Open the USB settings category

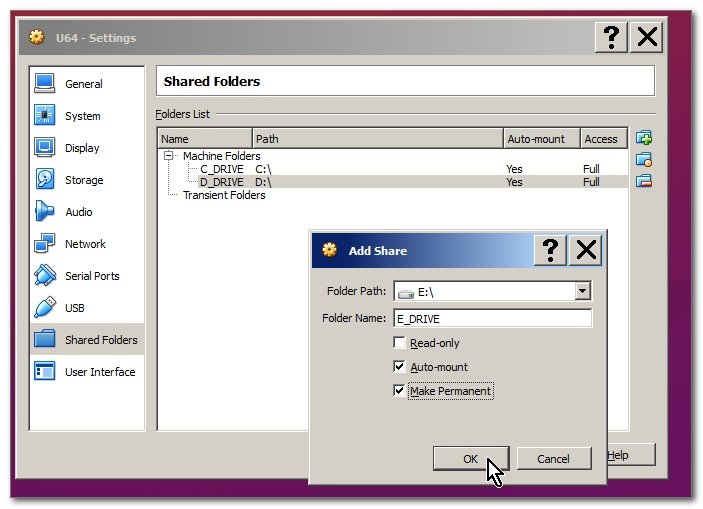[74, 308]
